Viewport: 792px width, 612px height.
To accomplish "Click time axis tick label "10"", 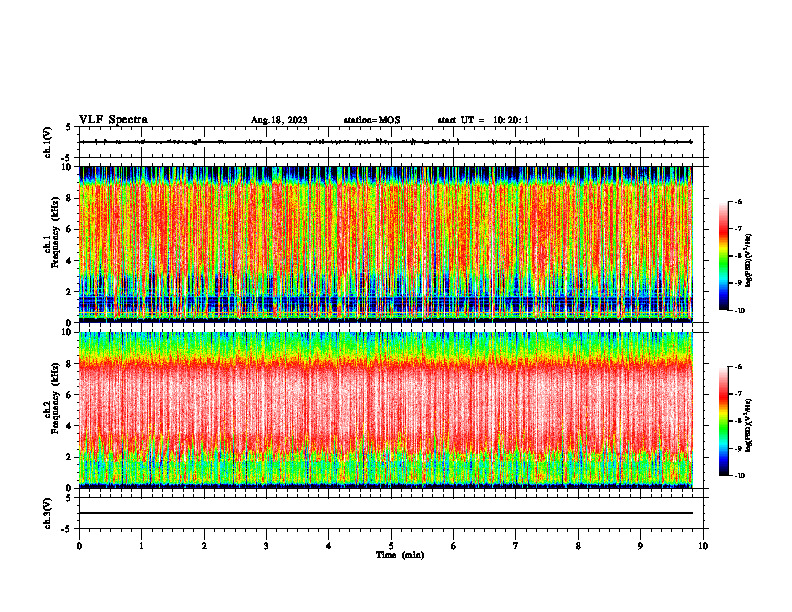I will tap(703, 546).
